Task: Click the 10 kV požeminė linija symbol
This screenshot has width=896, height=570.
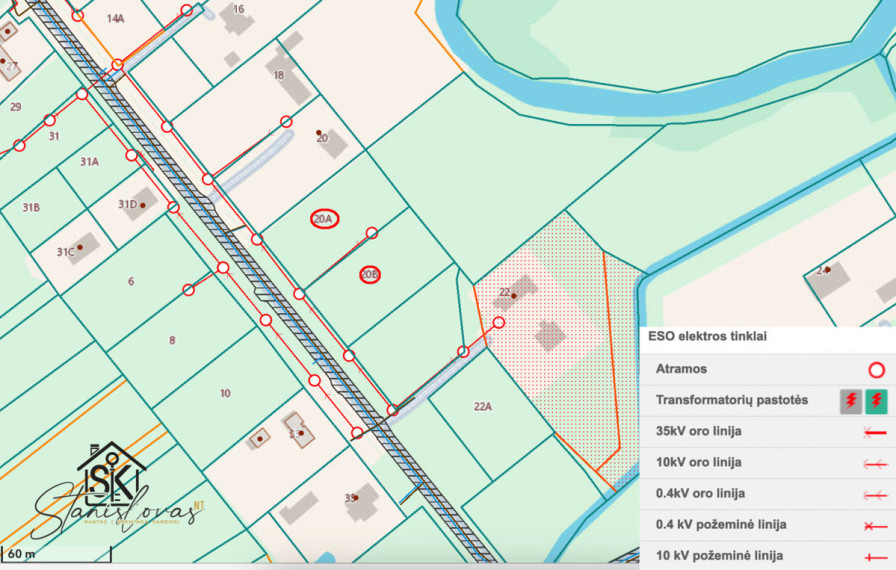Action: click(x=875, y=556)
